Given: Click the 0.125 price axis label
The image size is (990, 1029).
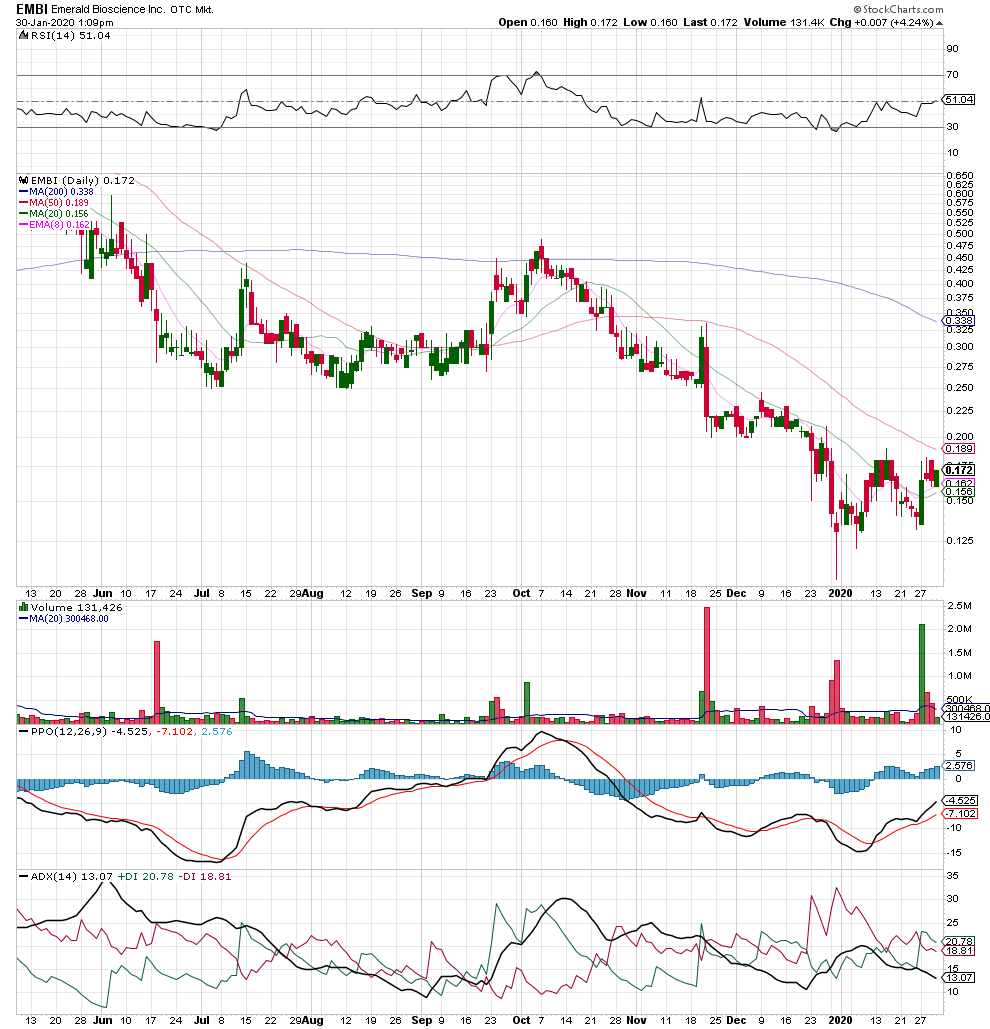Looking at the screenshot, I should [x=960, y=541].
